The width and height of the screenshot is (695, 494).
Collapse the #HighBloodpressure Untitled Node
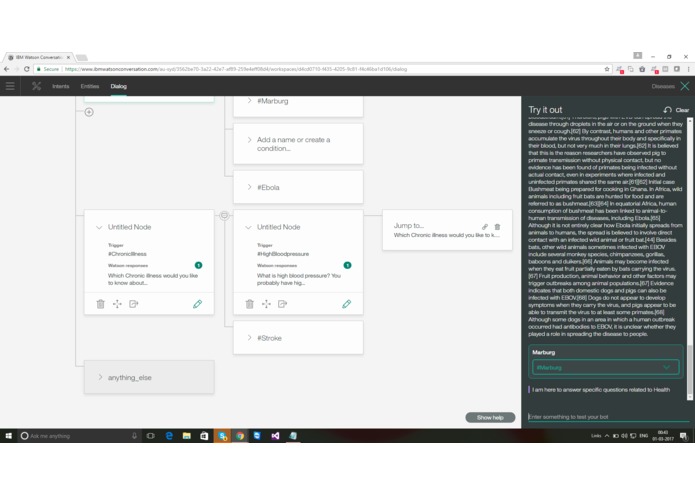click(248, 227)
